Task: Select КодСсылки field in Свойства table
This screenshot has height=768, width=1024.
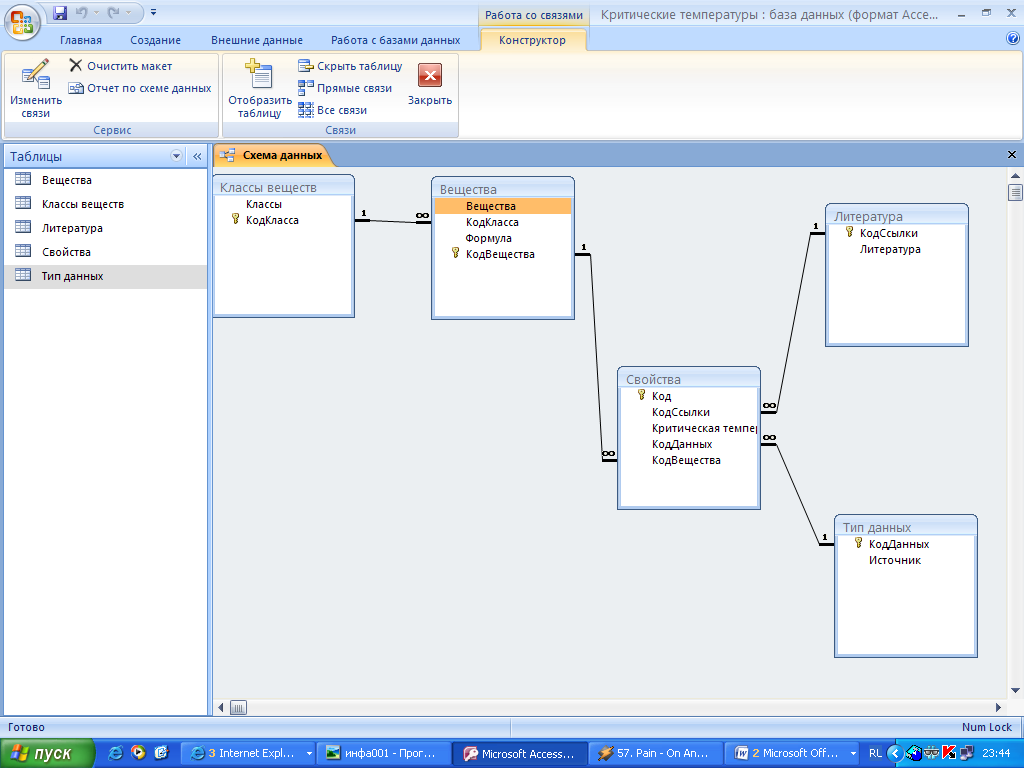Action: pos(680,412)
